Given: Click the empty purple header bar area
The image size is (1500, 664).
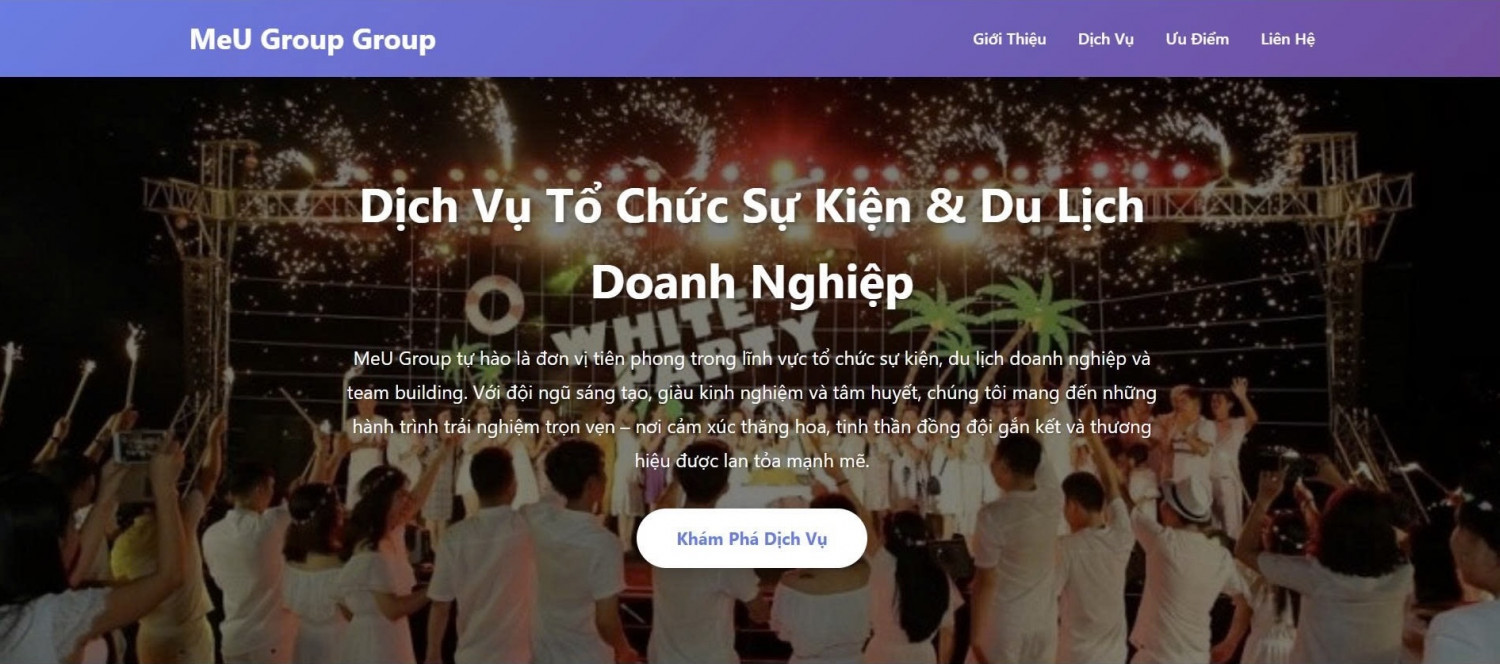Looking at the screenshot, I should tap(700, 39).
